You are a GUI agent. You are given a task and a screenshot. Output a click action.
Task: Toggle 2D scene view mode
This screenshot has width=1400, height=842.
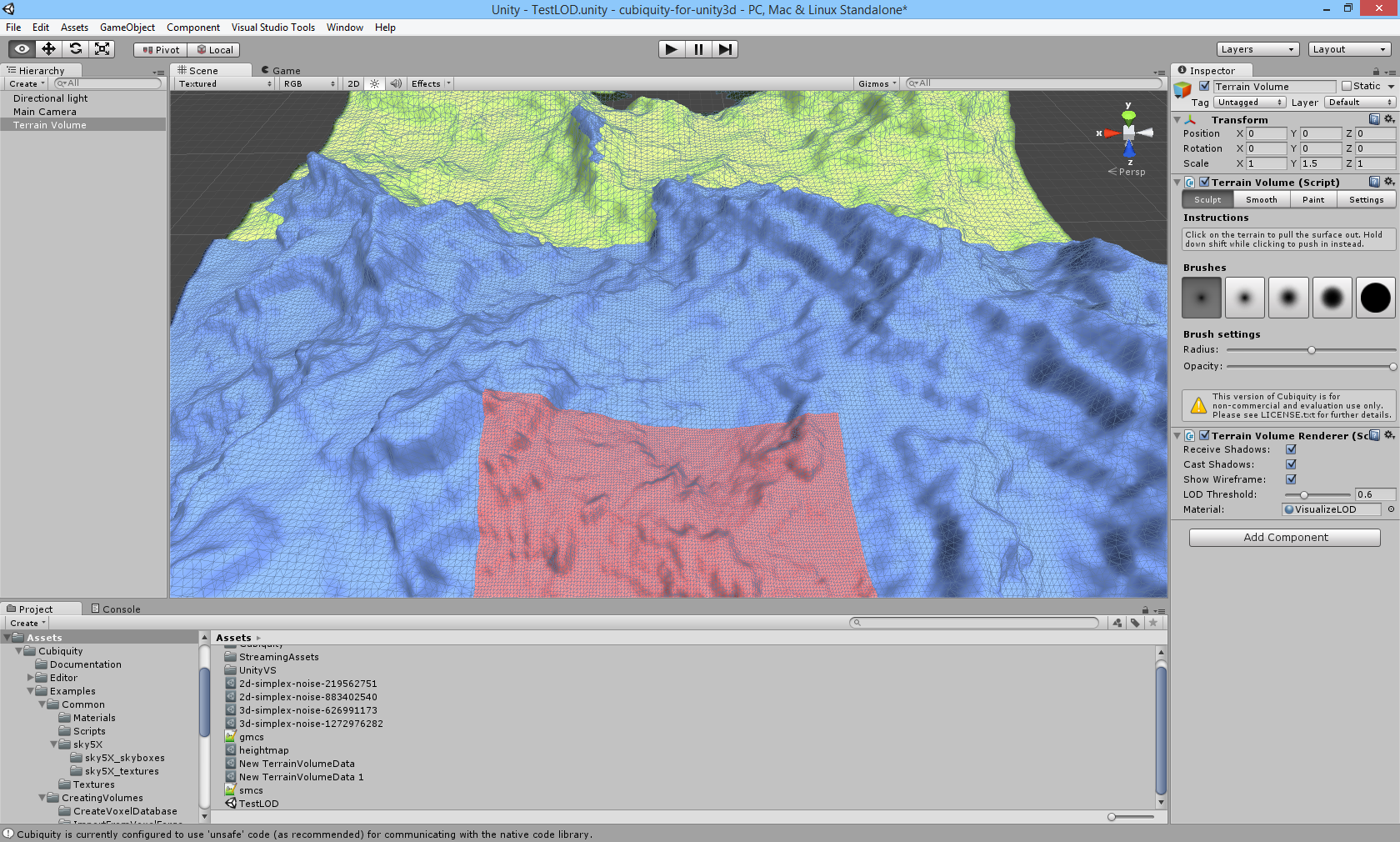353,83
